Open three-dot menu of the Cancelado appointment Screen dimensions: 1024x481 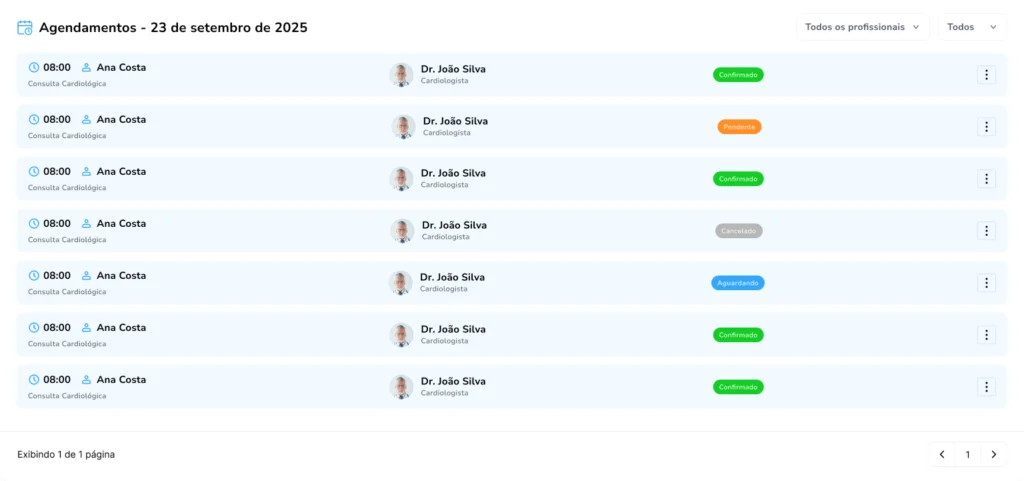click(986, 231)
